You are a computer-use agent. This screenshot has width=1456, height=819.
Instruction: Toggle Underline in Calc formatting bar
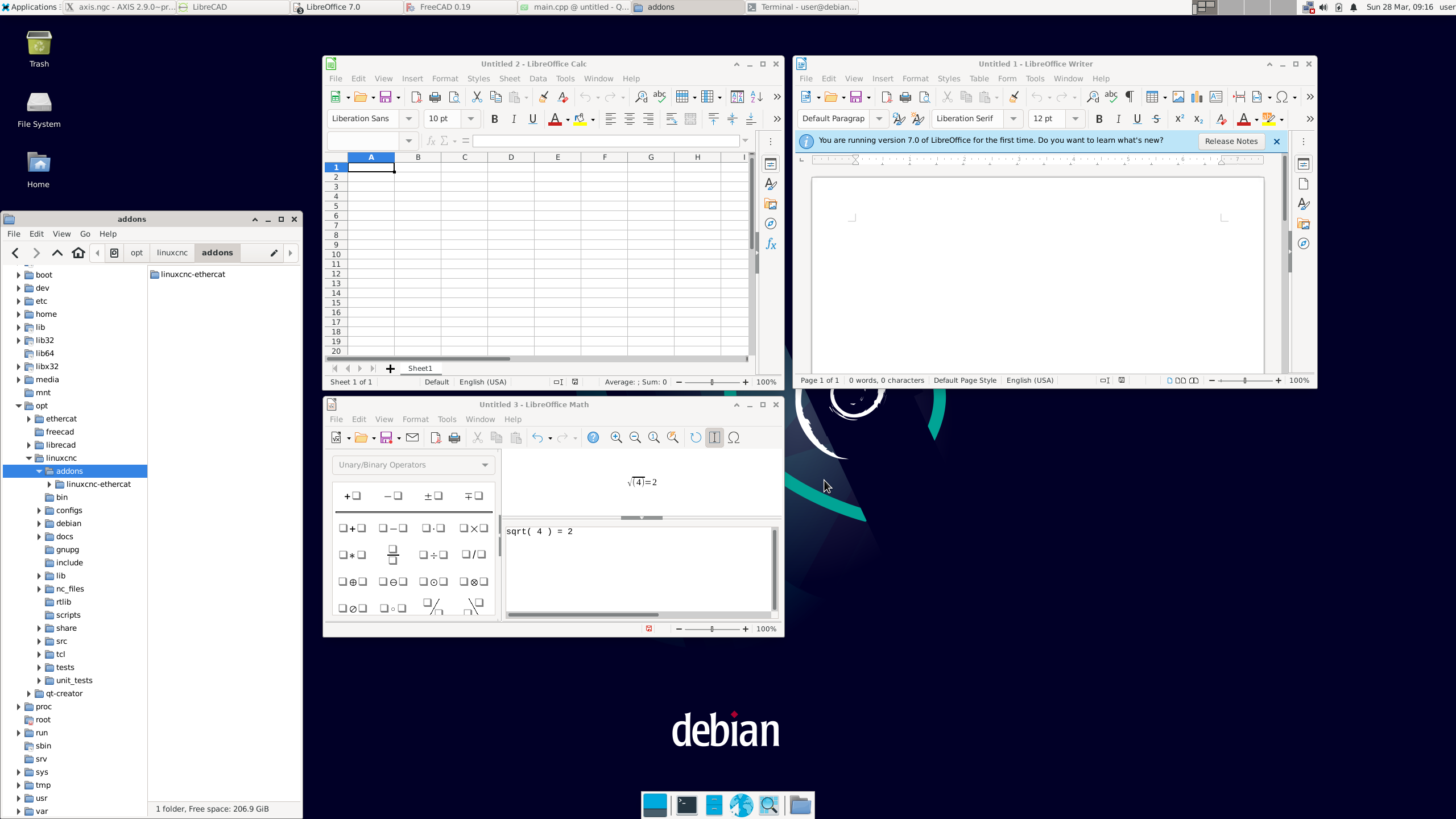coord(533,119)
